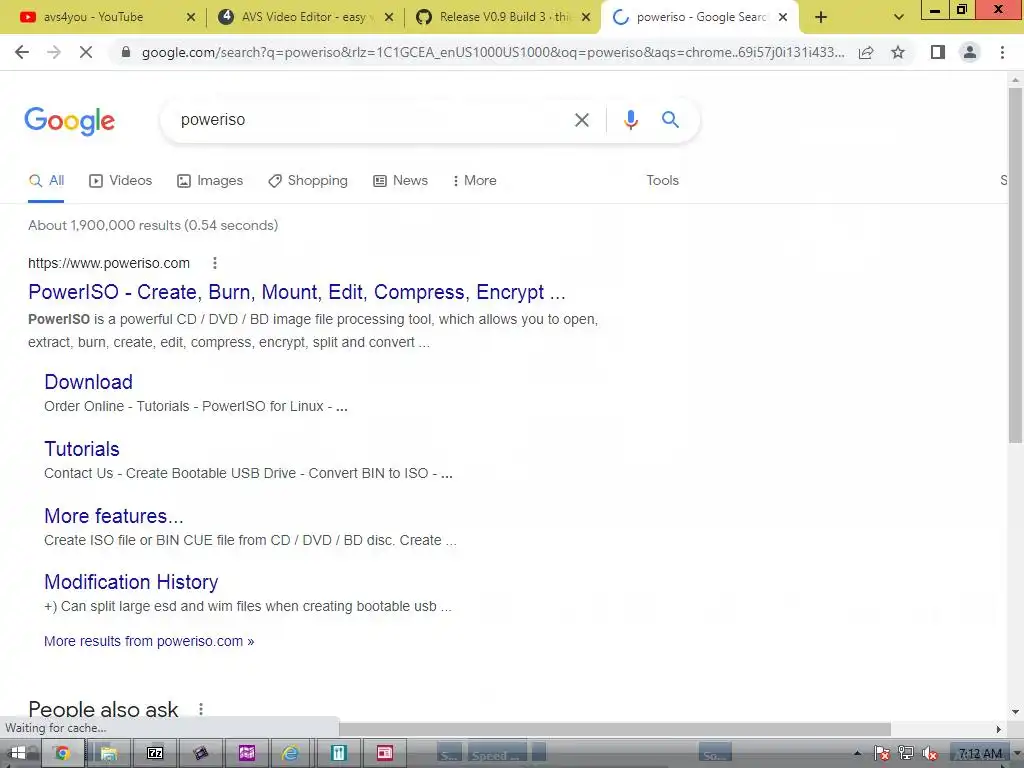Go back with the browser back arrow

(22, 52)
